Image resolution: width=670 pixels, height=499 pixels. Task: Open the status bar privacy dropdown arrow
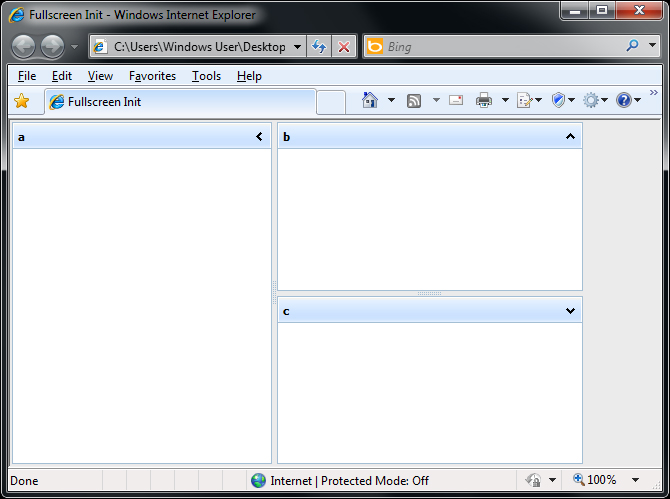click(x=552, y=480)
